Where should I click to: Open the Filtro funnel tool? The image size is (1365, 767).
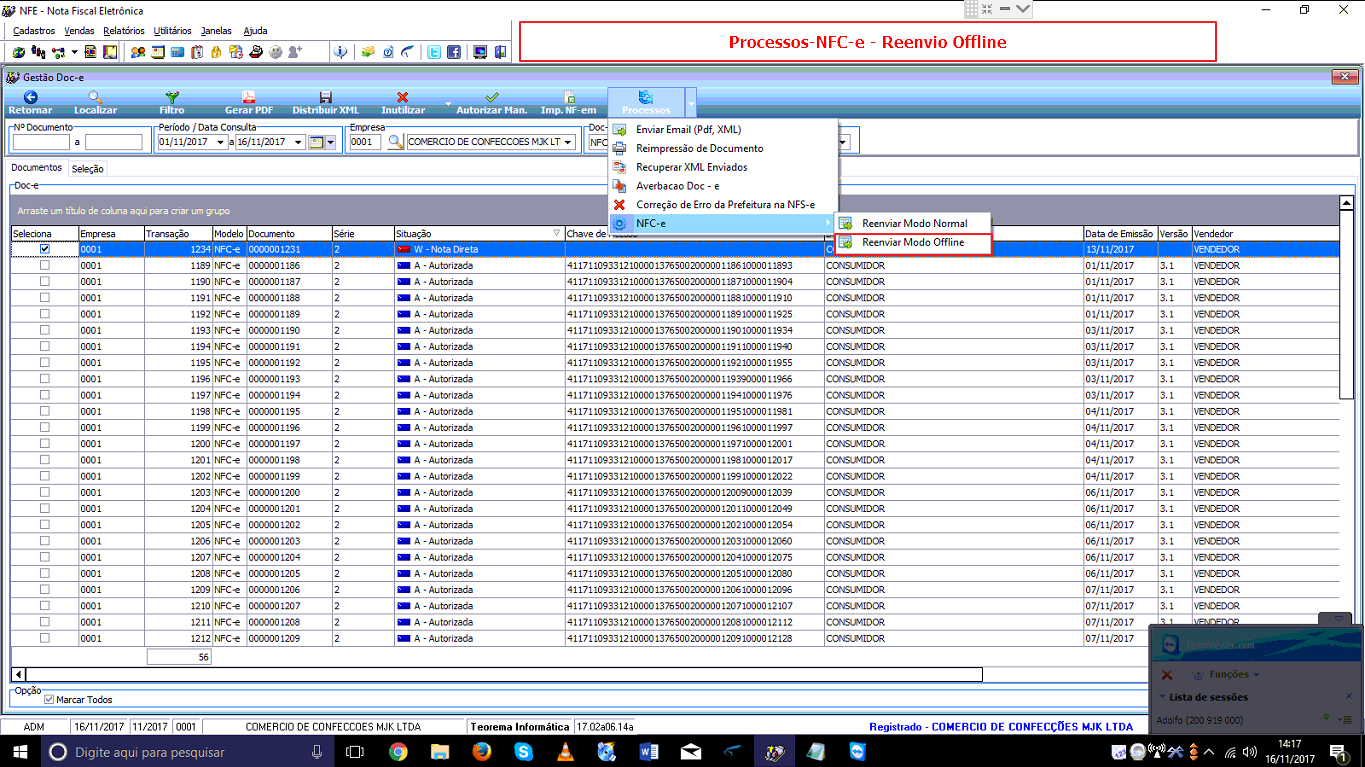[x=172, y=102]
